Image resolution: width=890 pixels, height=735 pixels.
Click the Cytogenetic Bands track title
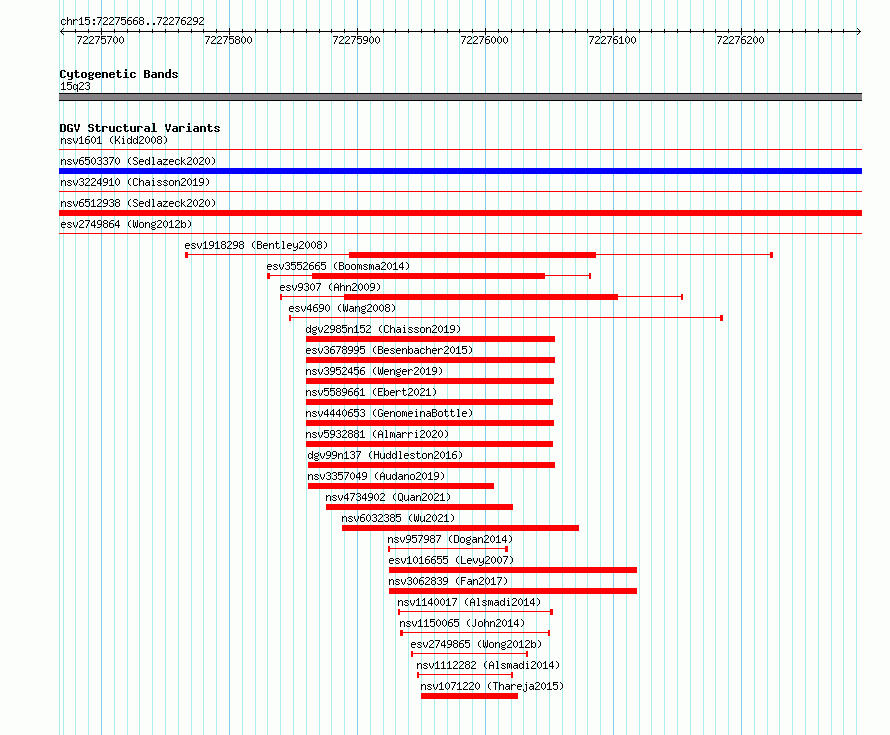click(x=119, y=74)
